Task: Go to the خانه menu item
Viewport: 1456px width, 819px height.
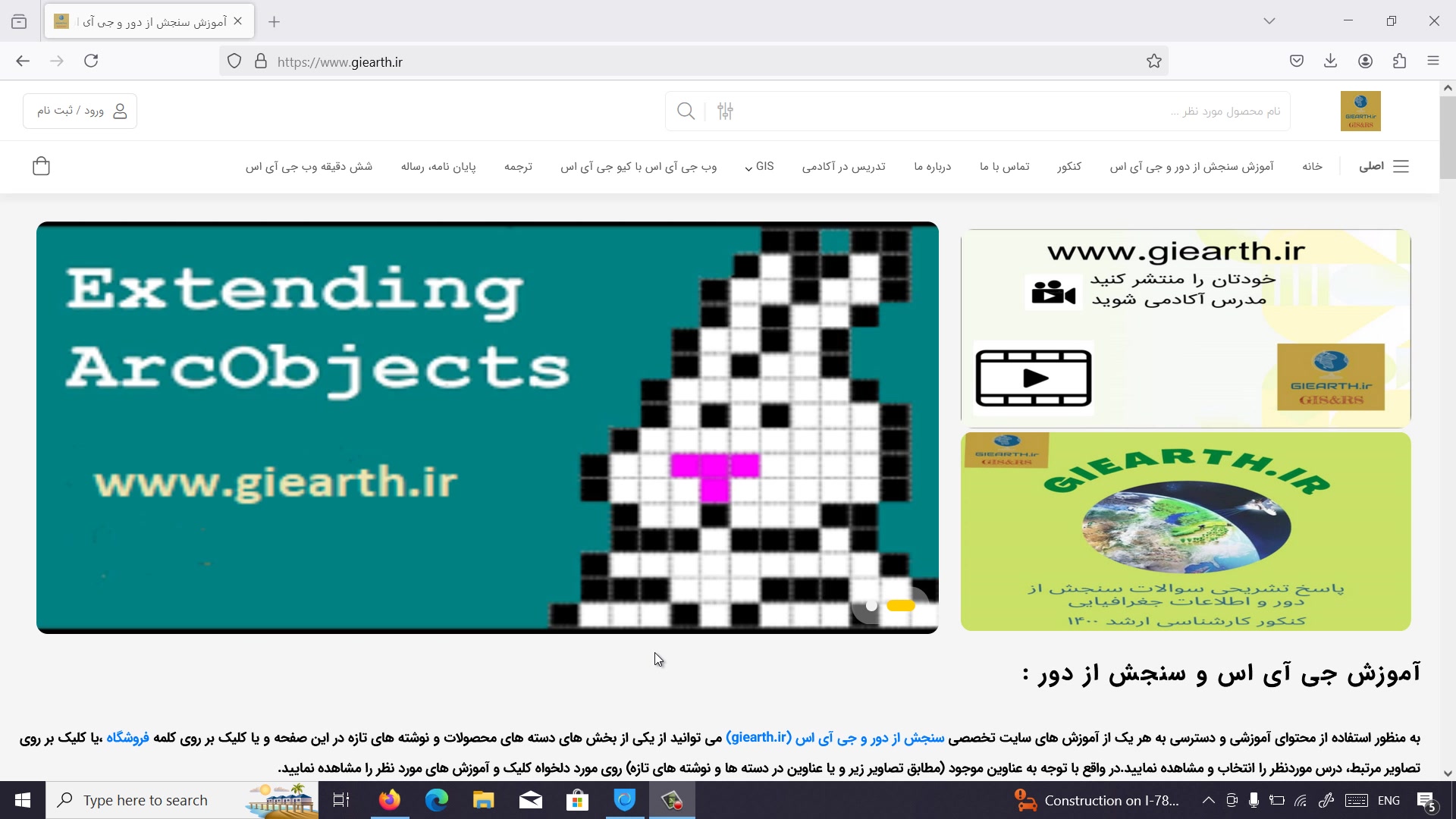Action: pos(1313,166)
